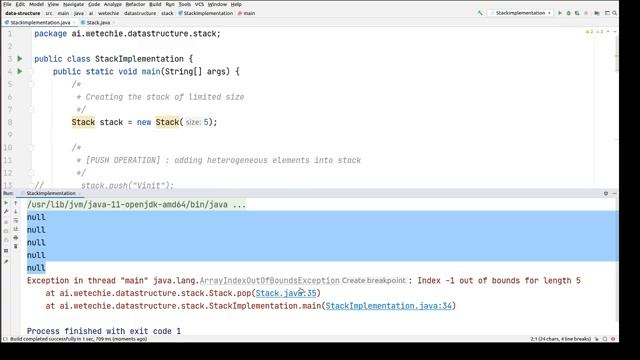Screen dimensions: 640x360
Task: Click the 'Process finished with exit code 1' line
Action: coord(104,331)
